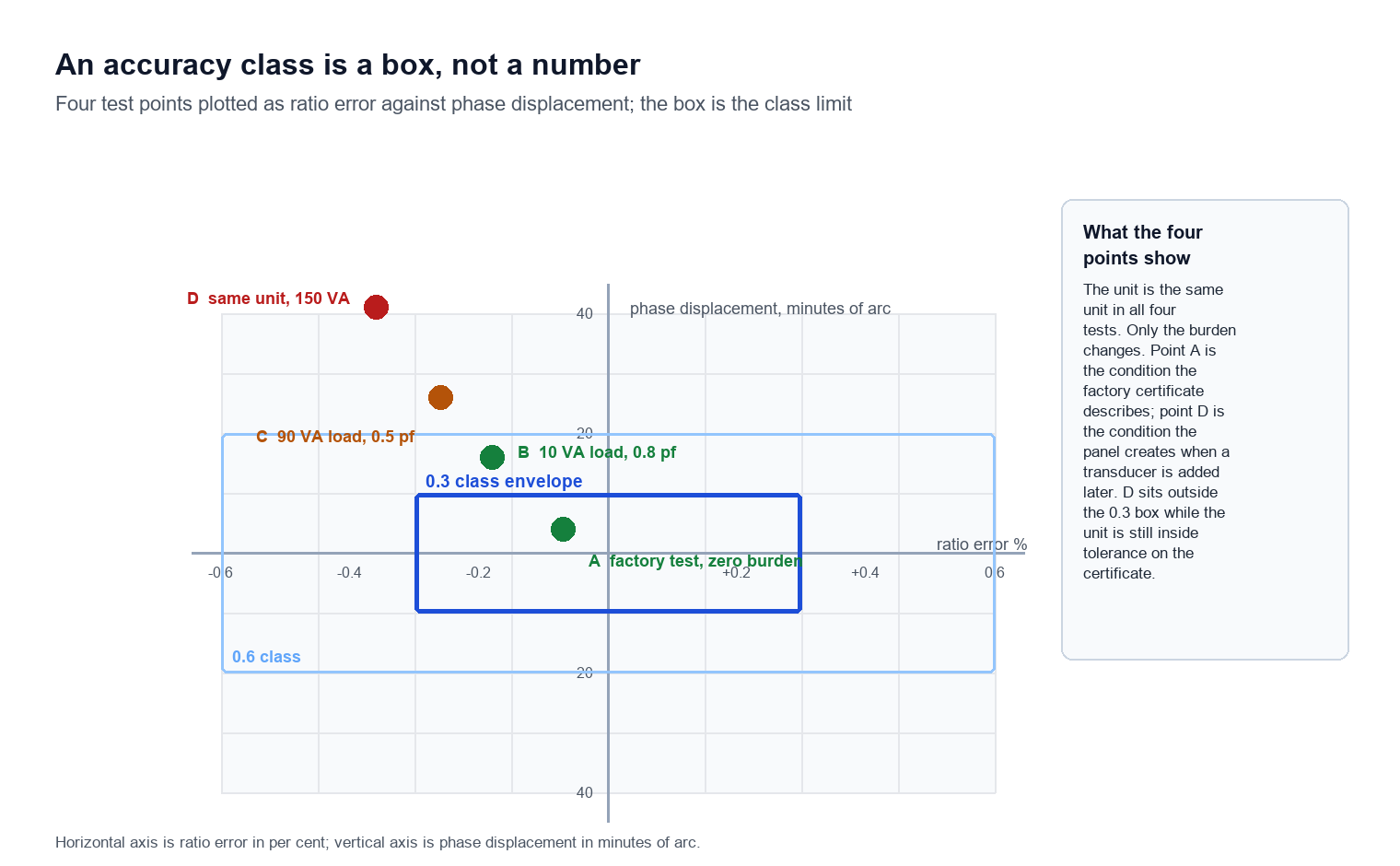
Task: Click the upper 40 vertical axis tick
Action: point(585,314)
